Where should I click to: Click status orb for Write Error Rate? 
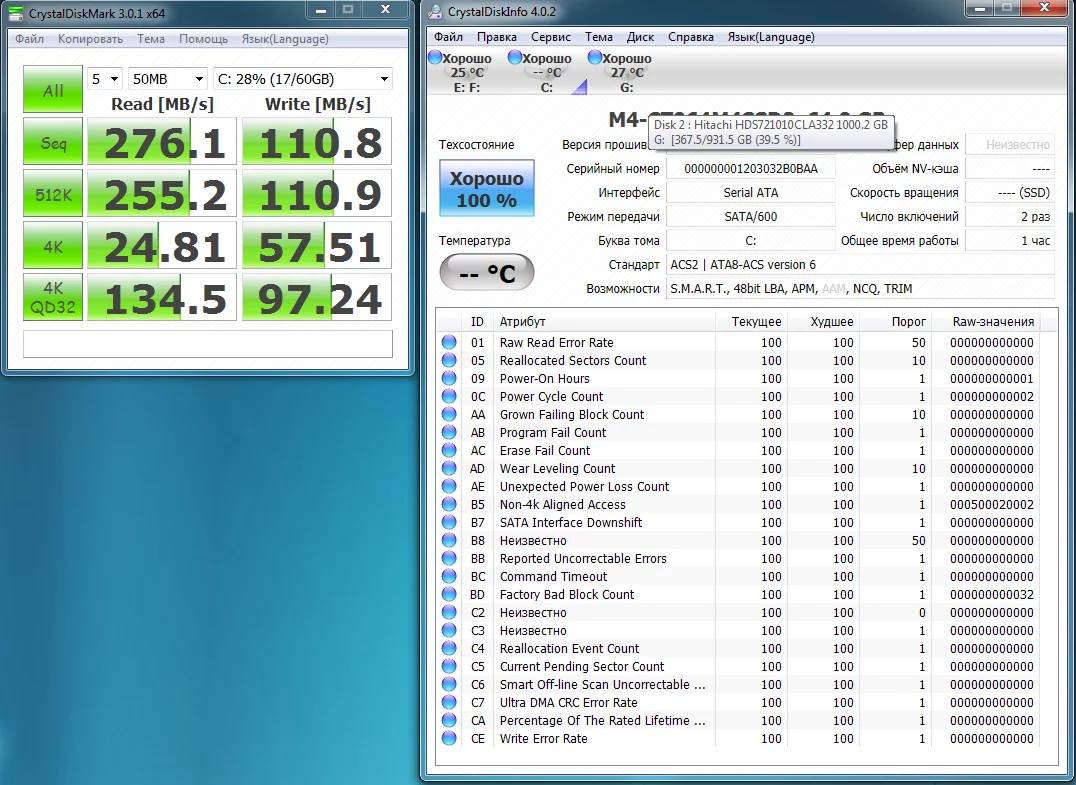449,739
